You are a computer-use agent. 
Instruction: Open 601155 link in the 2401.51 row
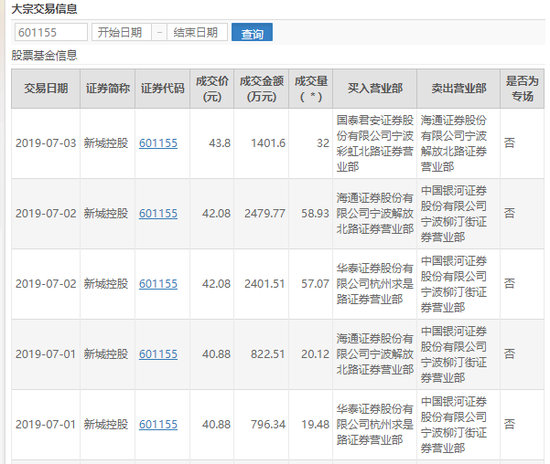tap(158, 284)
